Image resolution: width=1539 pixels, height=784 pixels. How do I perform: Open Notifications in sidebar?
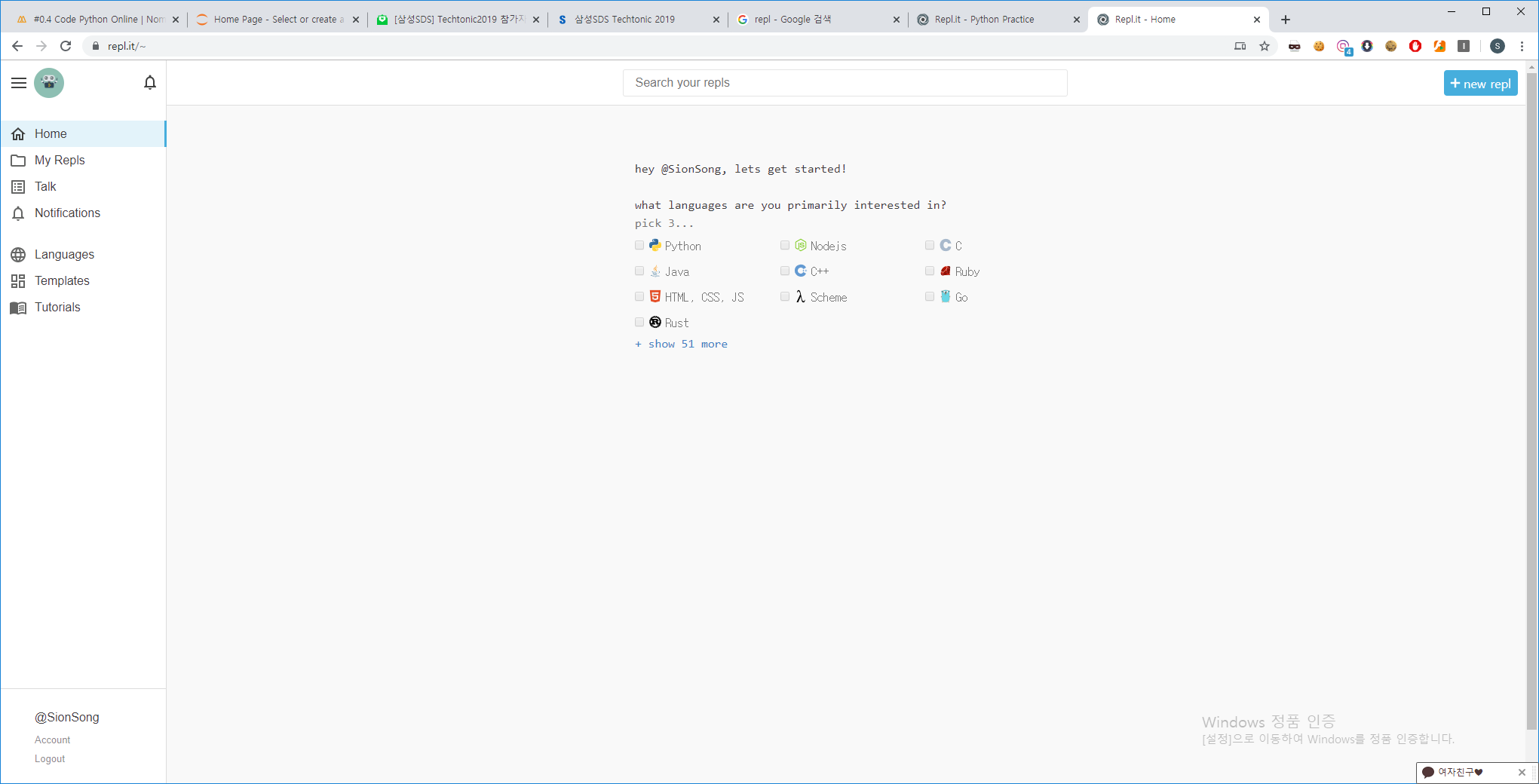[83, 213]
